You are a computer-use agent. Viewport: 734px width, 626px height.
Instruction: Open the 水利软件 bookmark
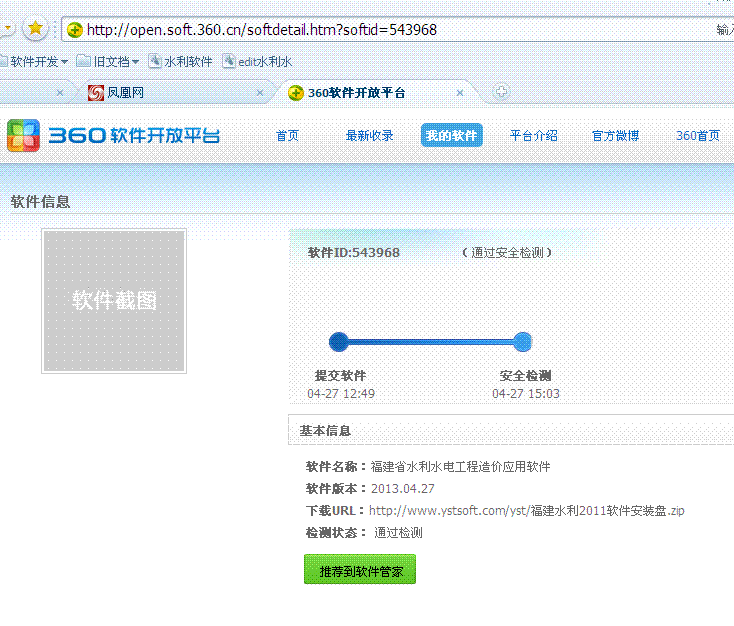point(180,61)
